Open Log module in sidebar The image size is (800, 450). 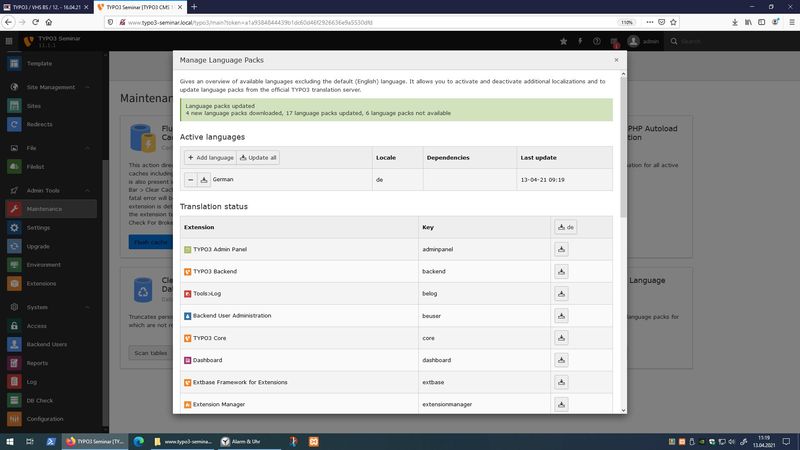[x=51, y=382]
